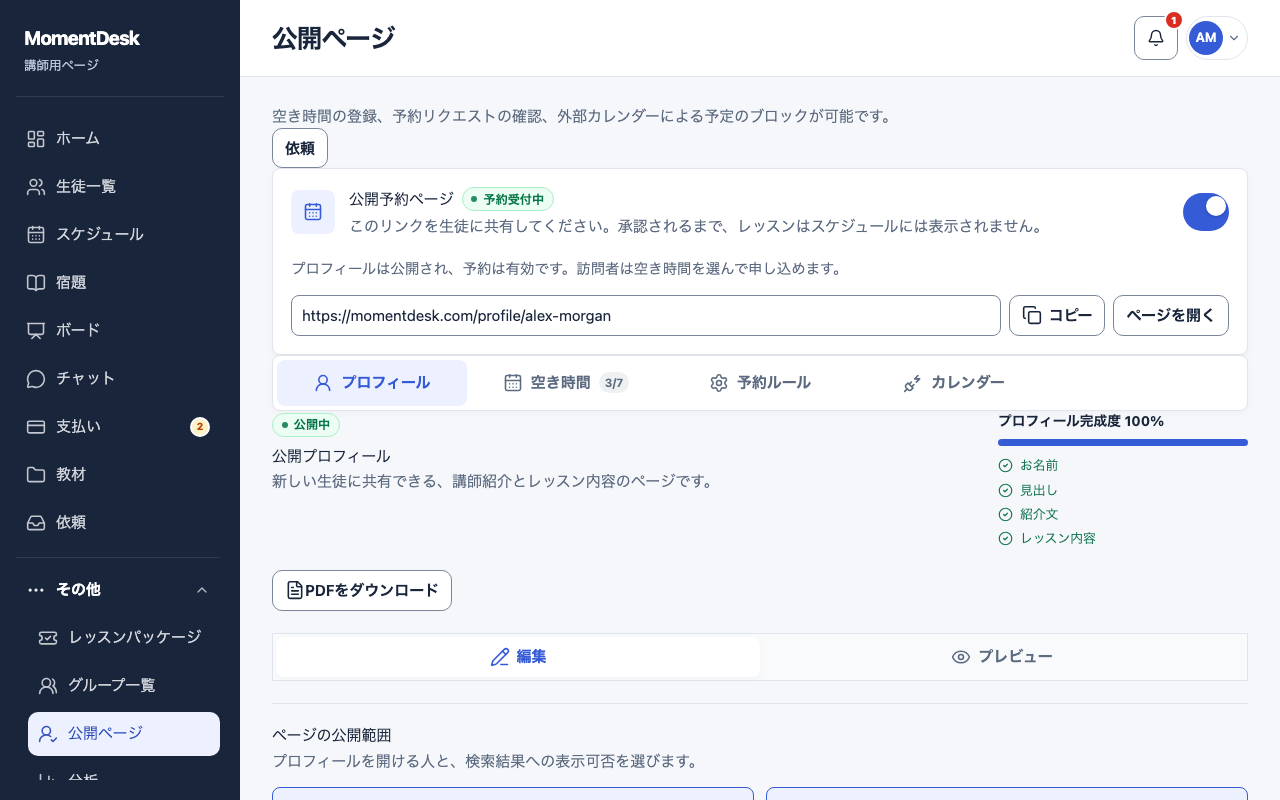This screenshot has width=1280, height=800.
Task: Open チャット speech bubble icon
Action: tap(36, 378)
